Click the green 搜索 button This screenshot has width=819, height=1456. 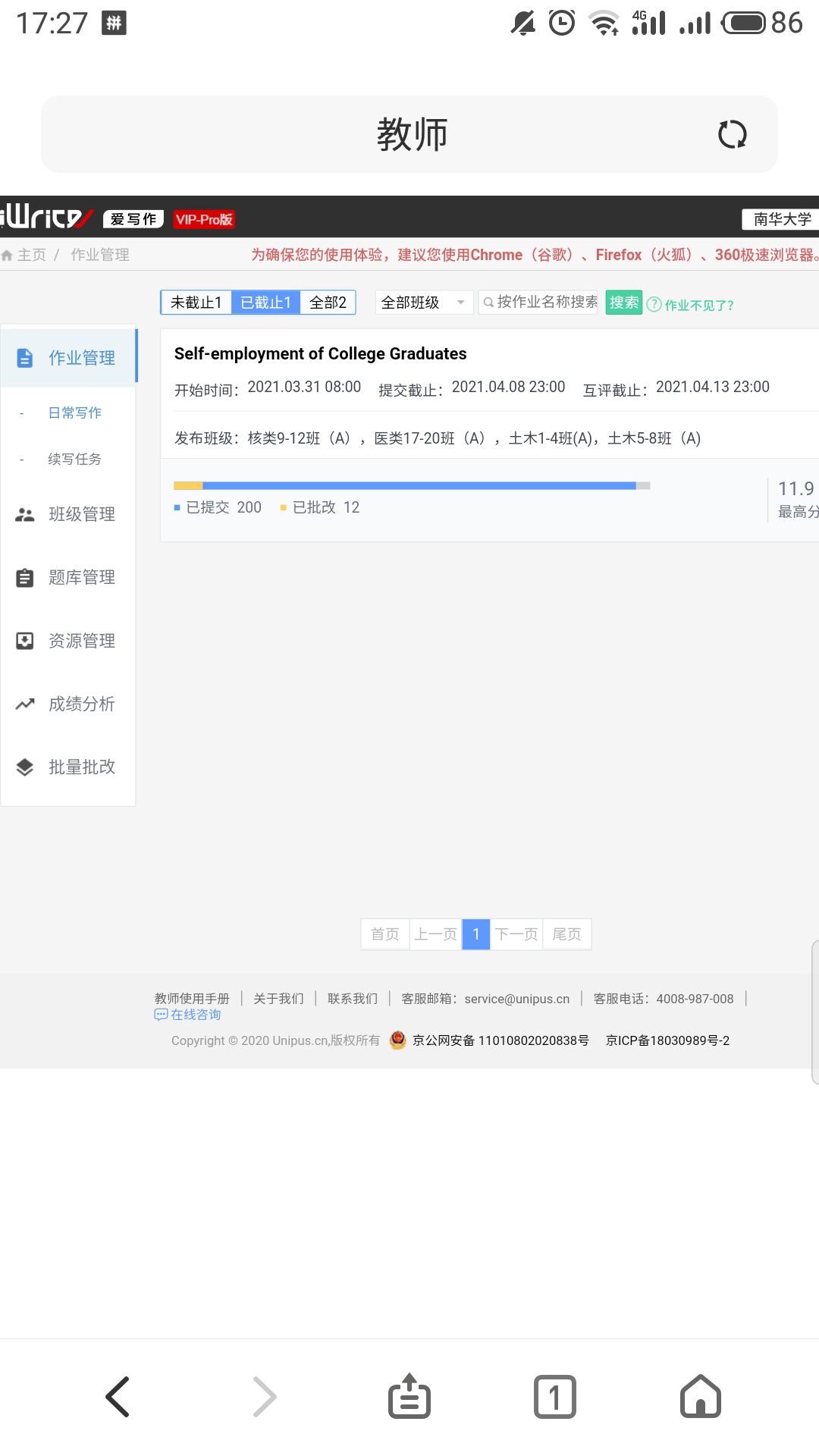click(x=623, y=303)
